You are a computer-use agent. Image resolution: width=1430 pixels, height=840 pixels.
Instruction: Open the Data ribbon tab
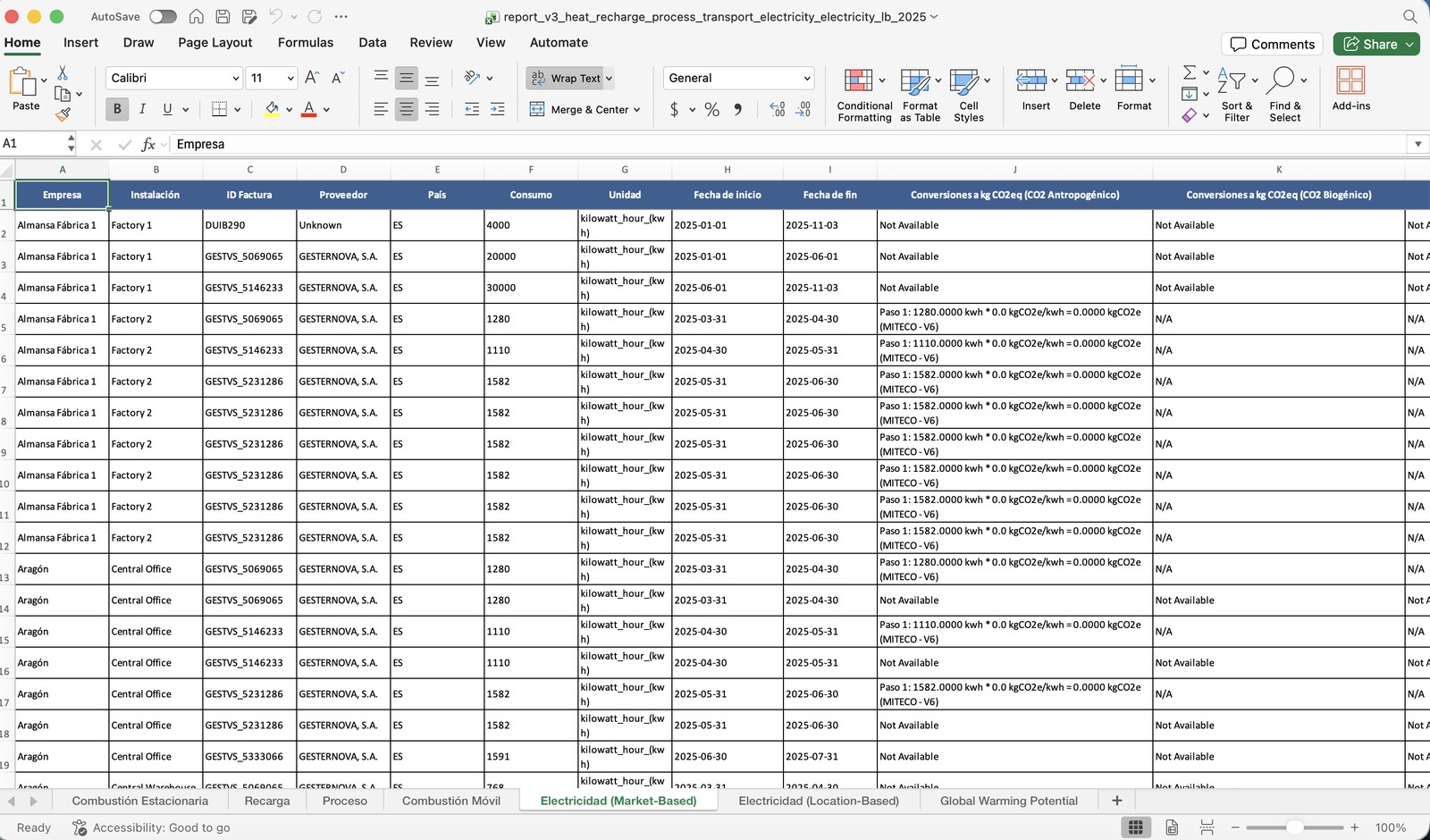pos(373,42)
